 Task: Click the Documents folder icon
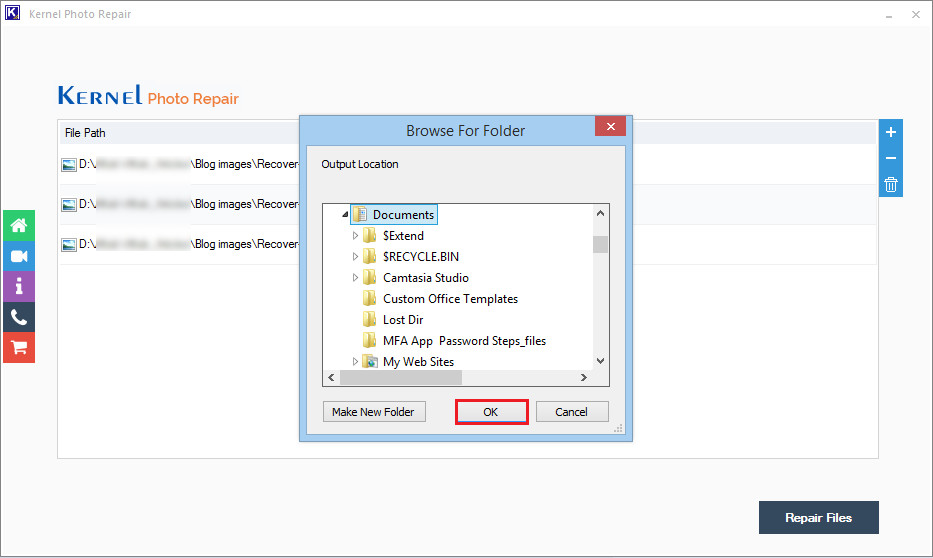360,214
